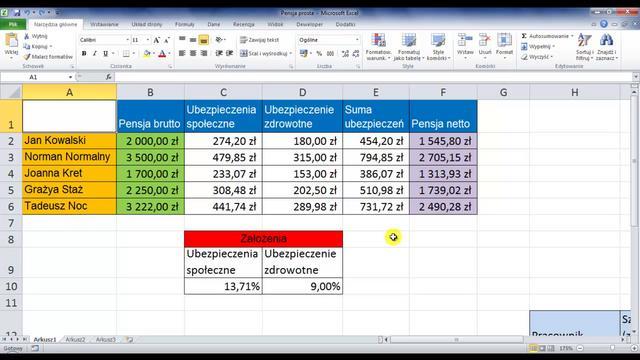This screenshot has height=360, width=640.
Task: Click the red font color A
Action: tap(162, 53)
